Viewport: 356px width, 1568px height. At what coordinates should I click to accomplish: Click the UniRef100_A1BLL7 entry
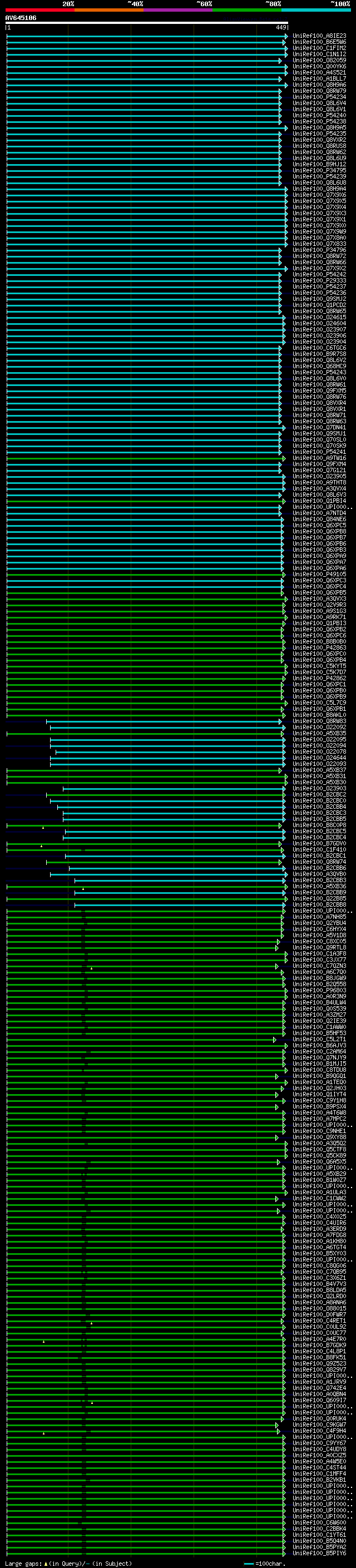click(x=319, y=78)
